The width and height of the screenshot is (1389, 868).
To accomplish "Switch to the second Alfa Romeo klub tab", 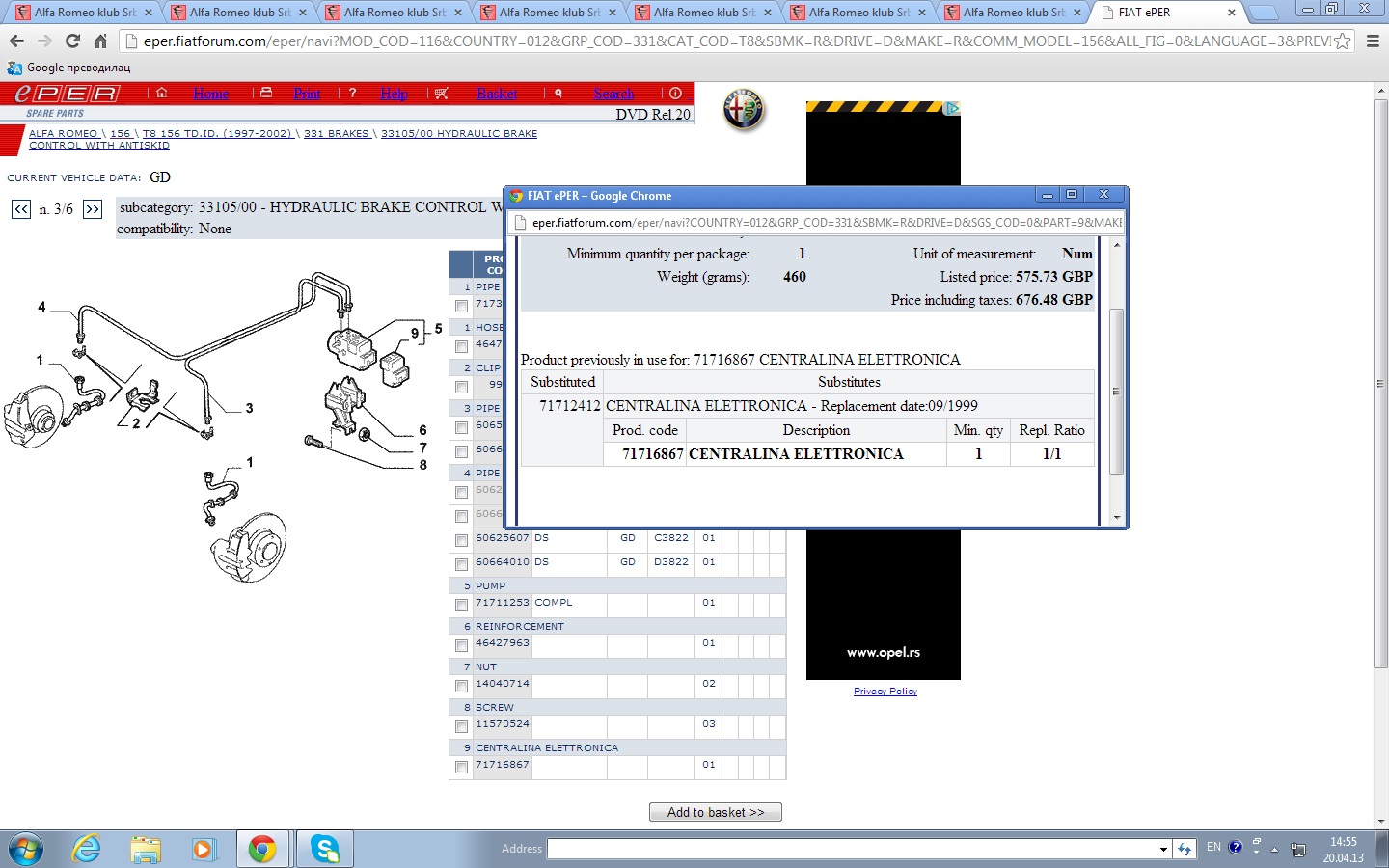I will [x=238, y=13].
